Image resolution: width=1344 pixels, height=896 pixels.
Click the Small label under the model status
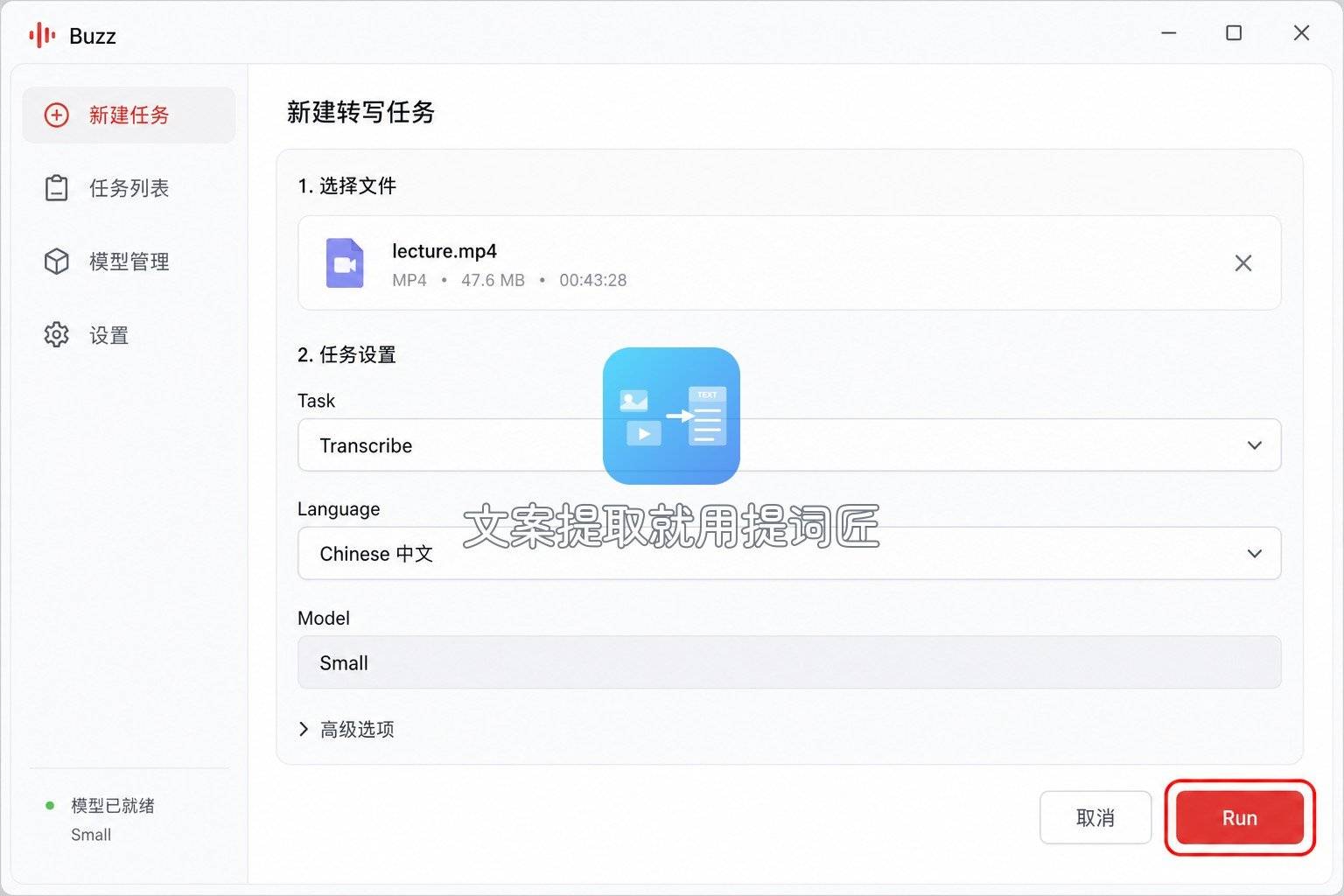click(91, 835)
